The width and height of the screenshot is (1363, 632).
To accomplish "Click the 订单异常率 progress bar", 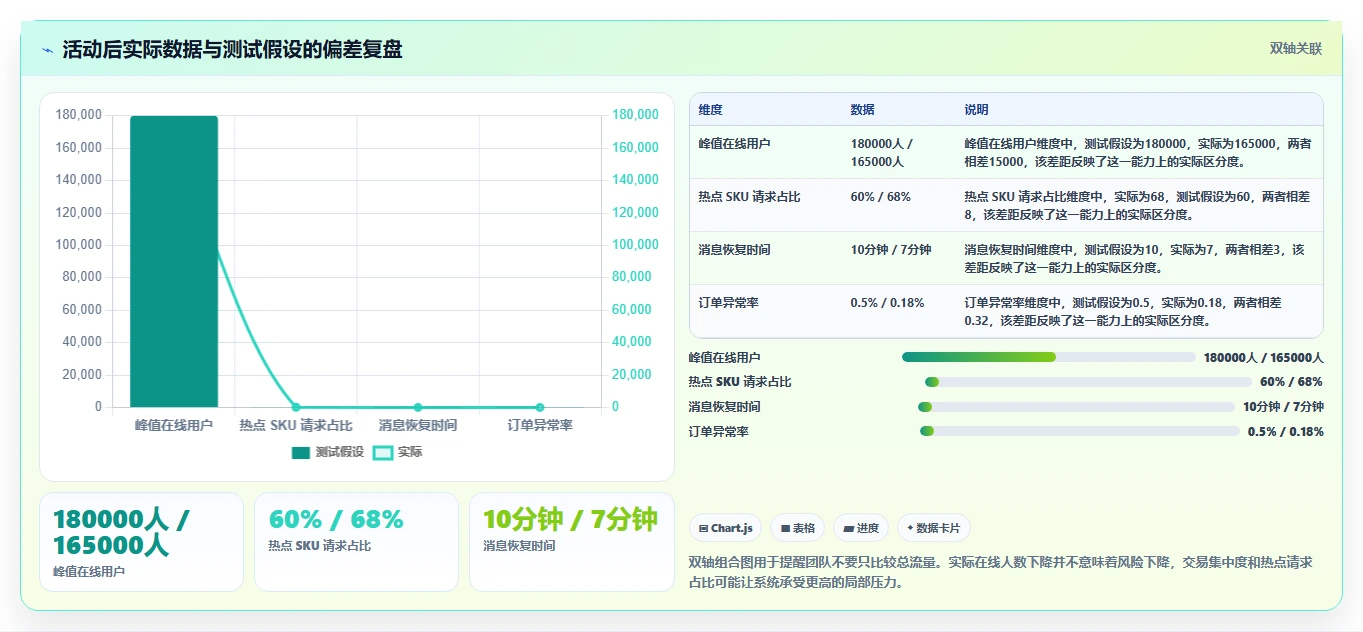I will coord(1079,432).
